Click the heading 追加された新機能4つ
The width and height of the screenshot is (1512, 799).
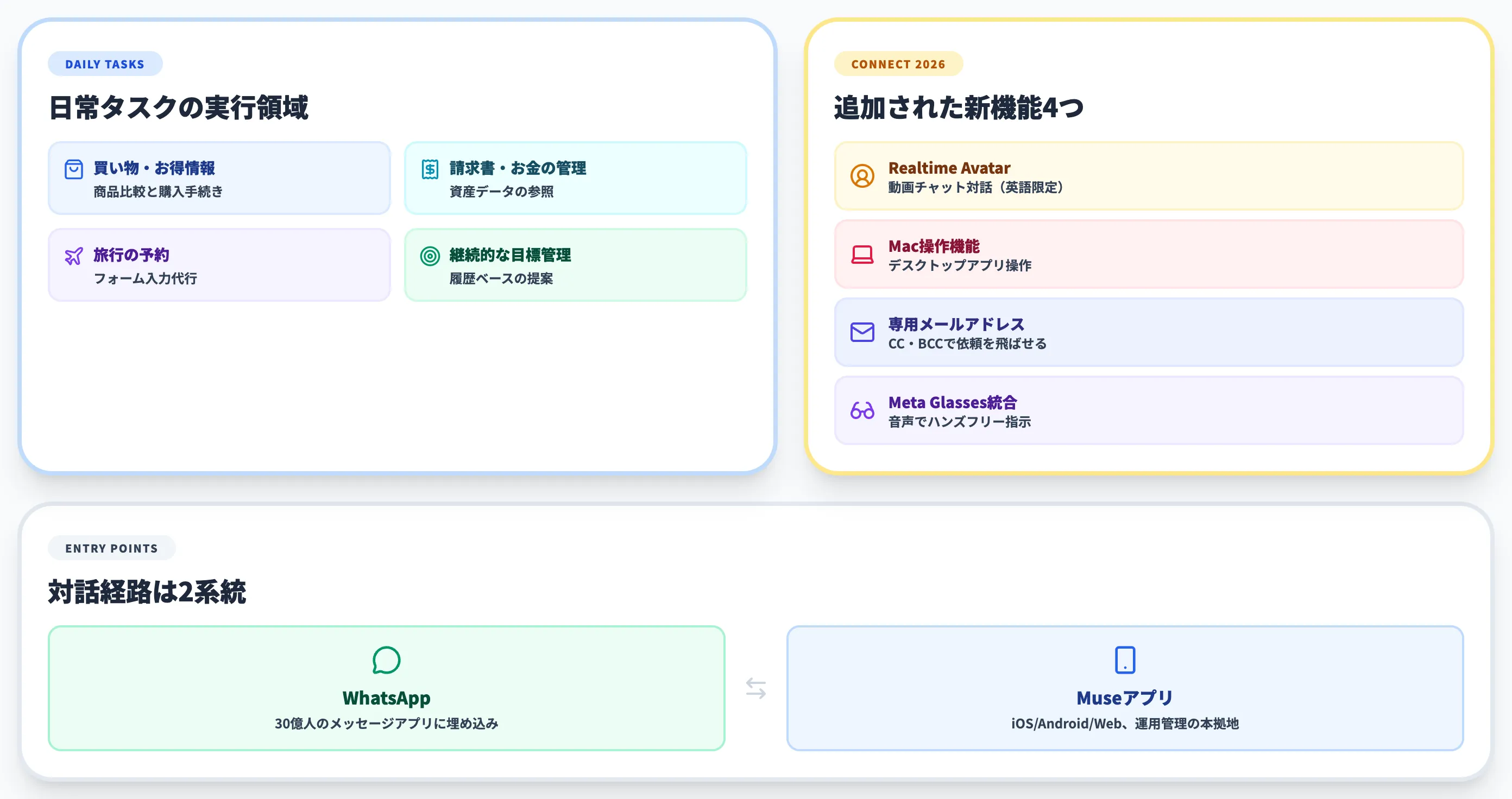[x=959, y=108]
